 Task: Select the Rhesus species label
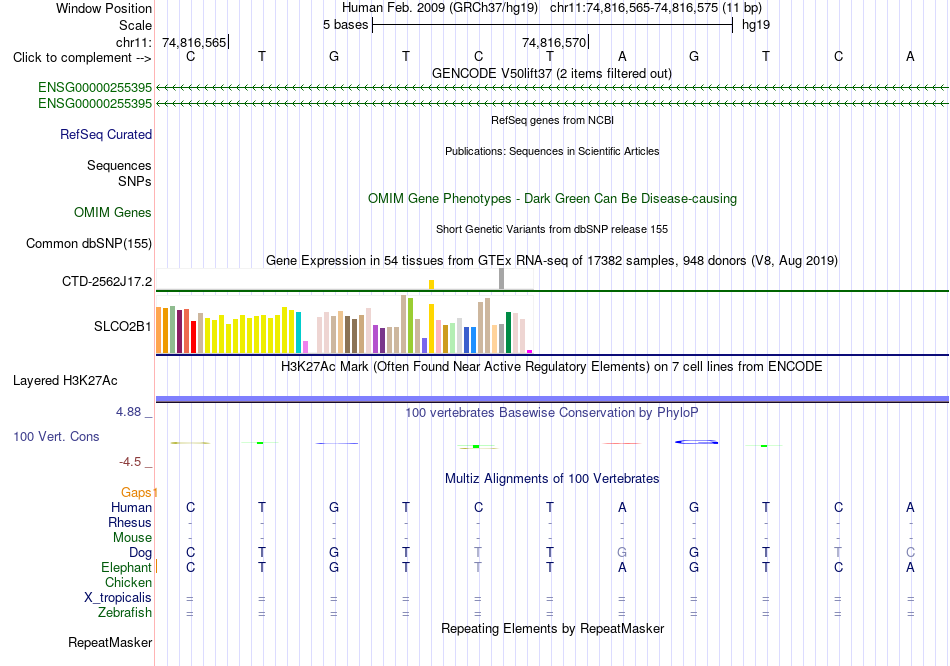[130, 522]
